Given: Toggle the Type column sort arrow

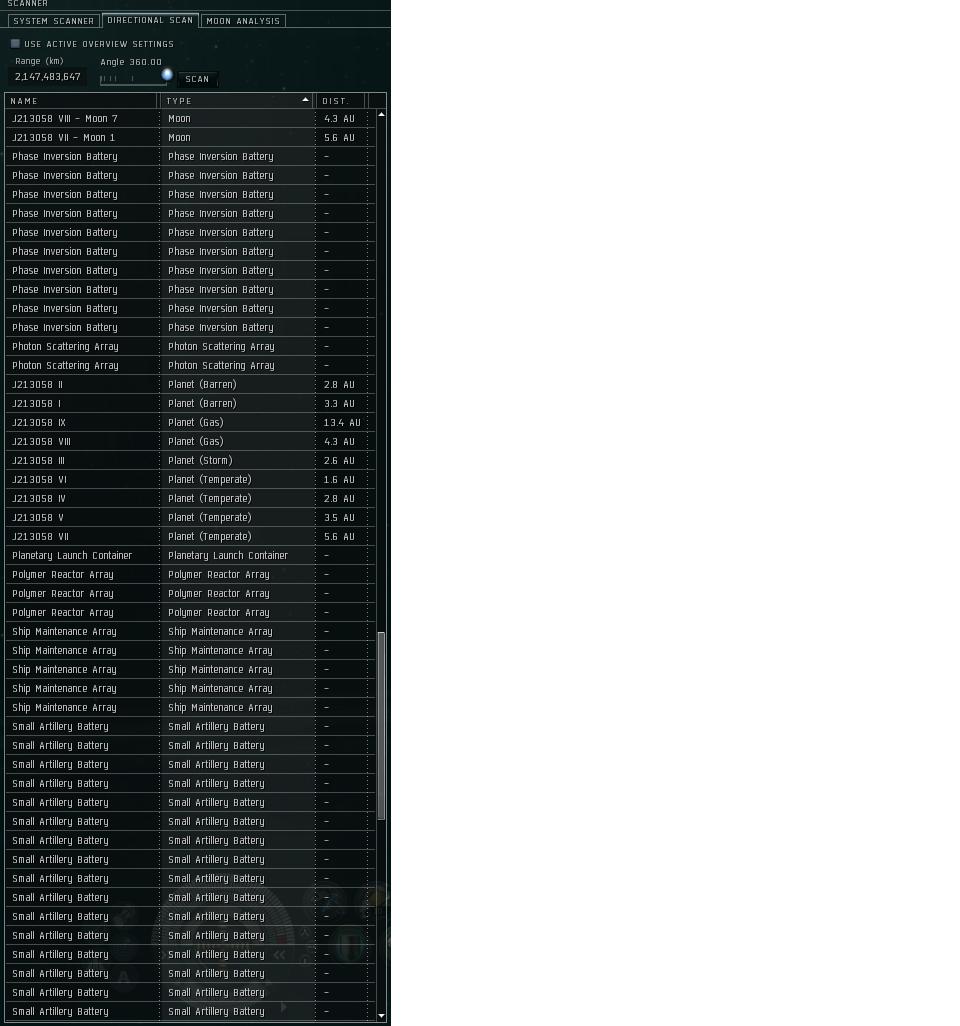Looking at the screenshot, I should pyautogui.click(x=305, y=100).
